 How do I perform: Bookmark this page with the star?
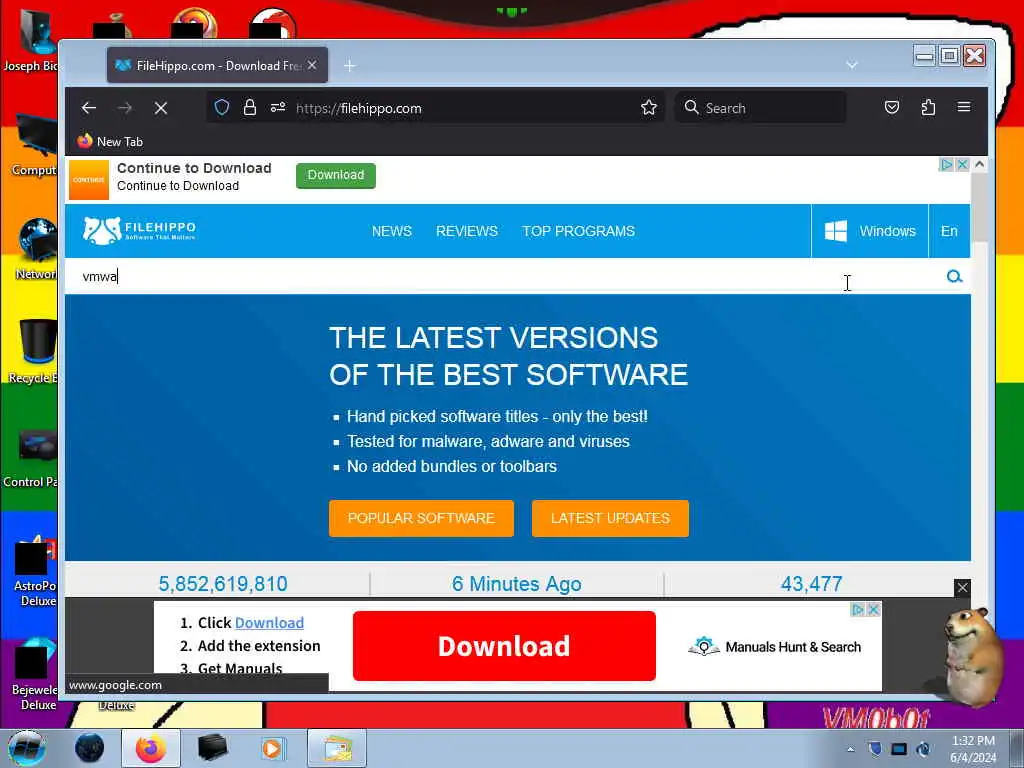point(648,107)
